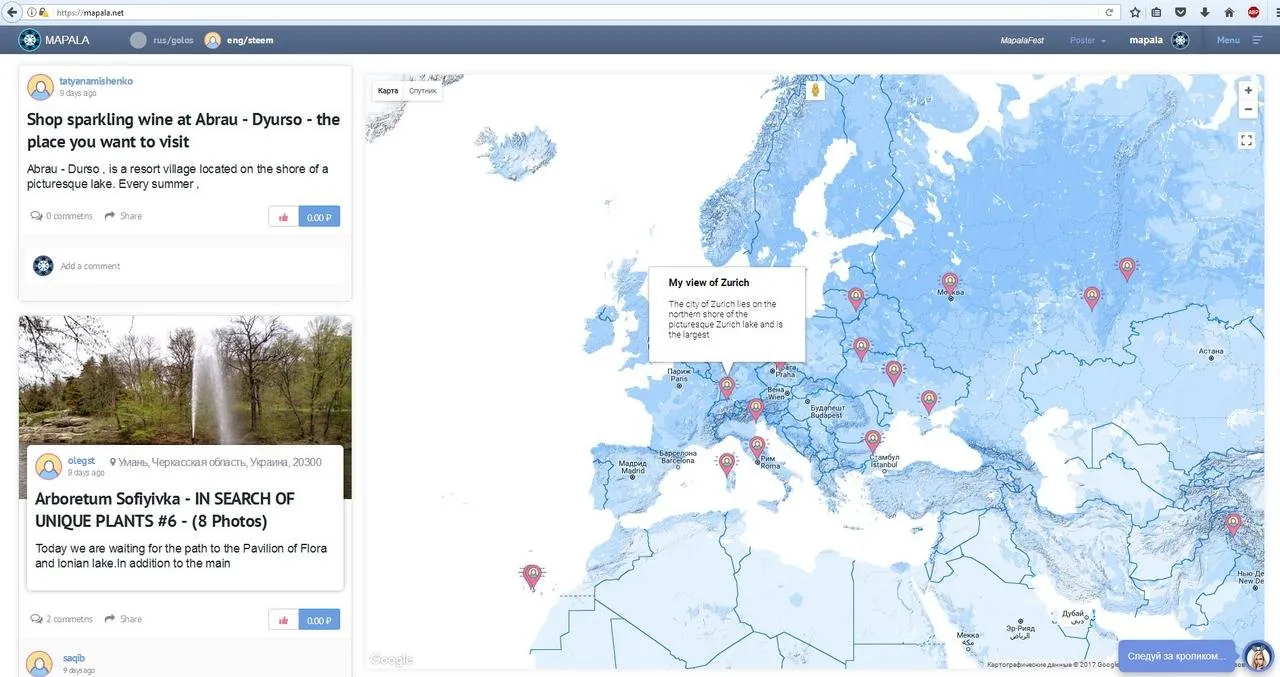Viewport: 1280px width, 677px height.
Task: Switch to rus/golos network
Action: coord(161,40)
